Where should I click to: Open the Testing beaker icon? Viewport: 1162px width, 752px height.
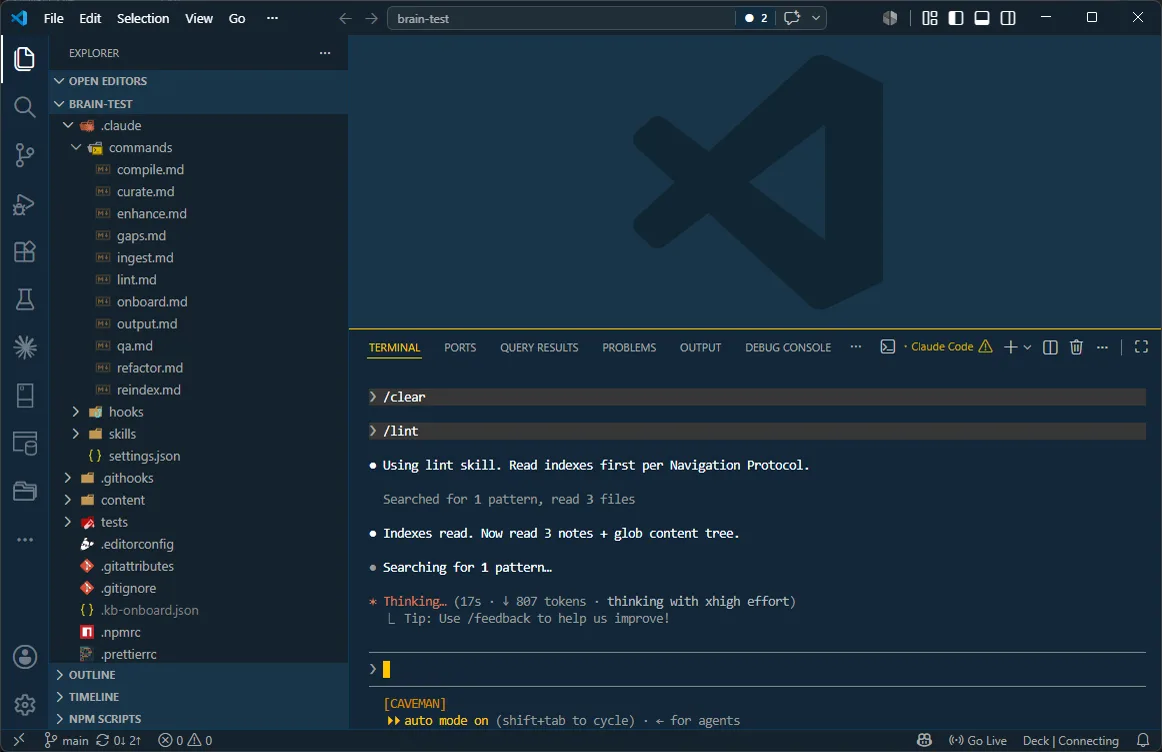(24, 299)
